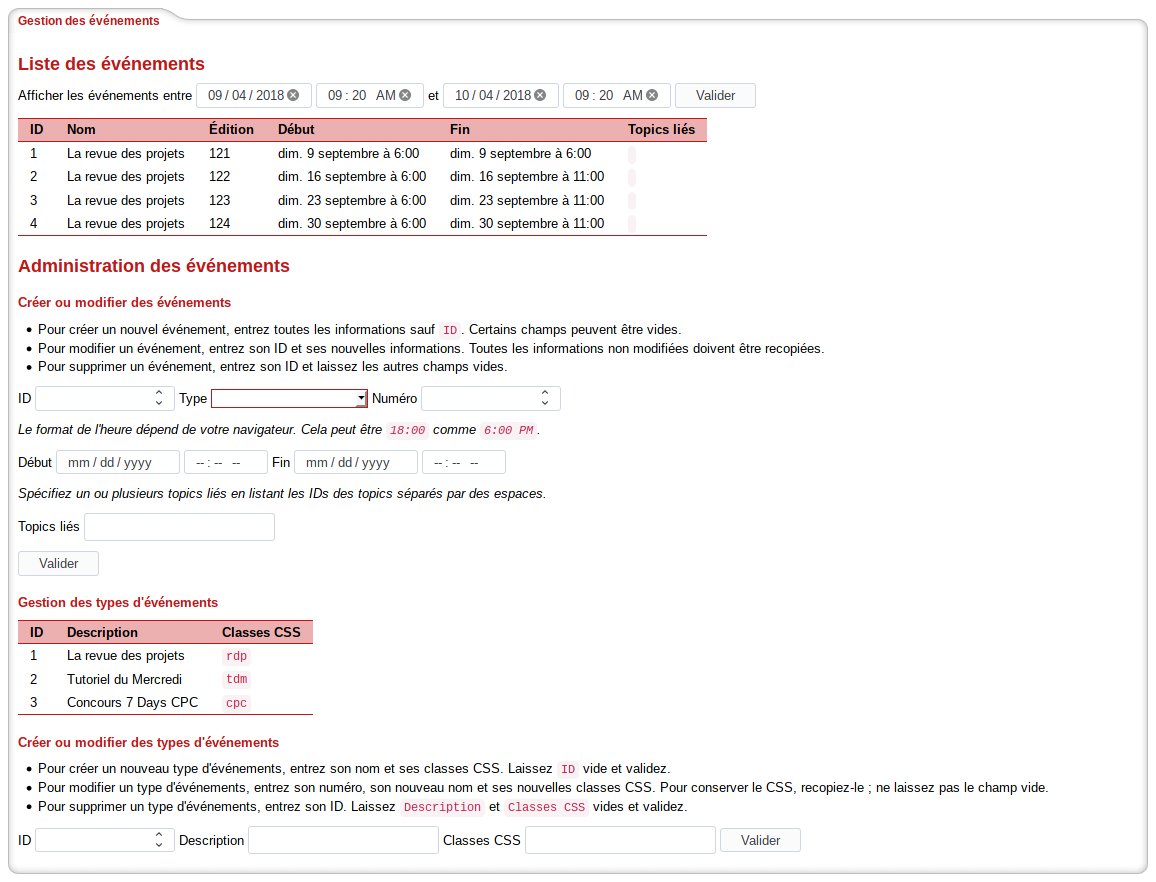Click 'dim. 16 septembre à 6:00' start cell
The image size is (1156, 882).
352,177
